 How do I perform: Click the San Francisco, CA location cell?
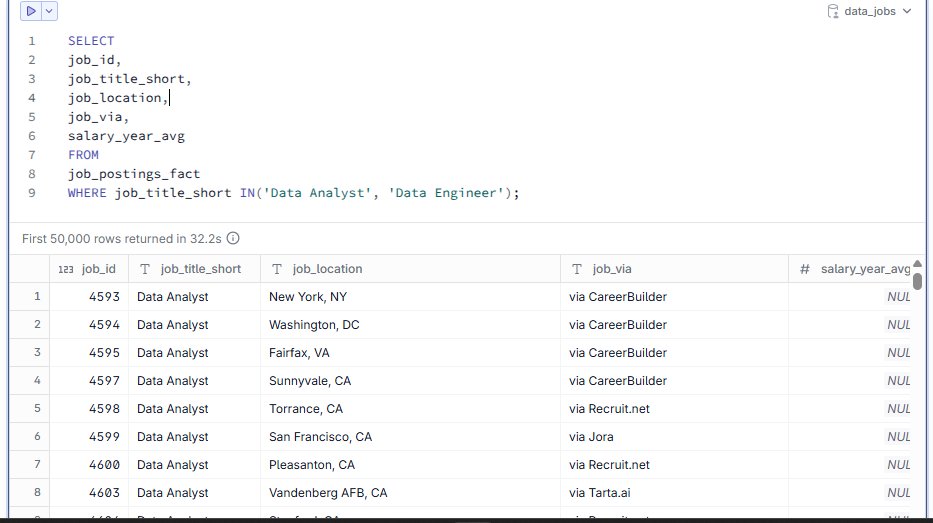[x=411, y=437]
